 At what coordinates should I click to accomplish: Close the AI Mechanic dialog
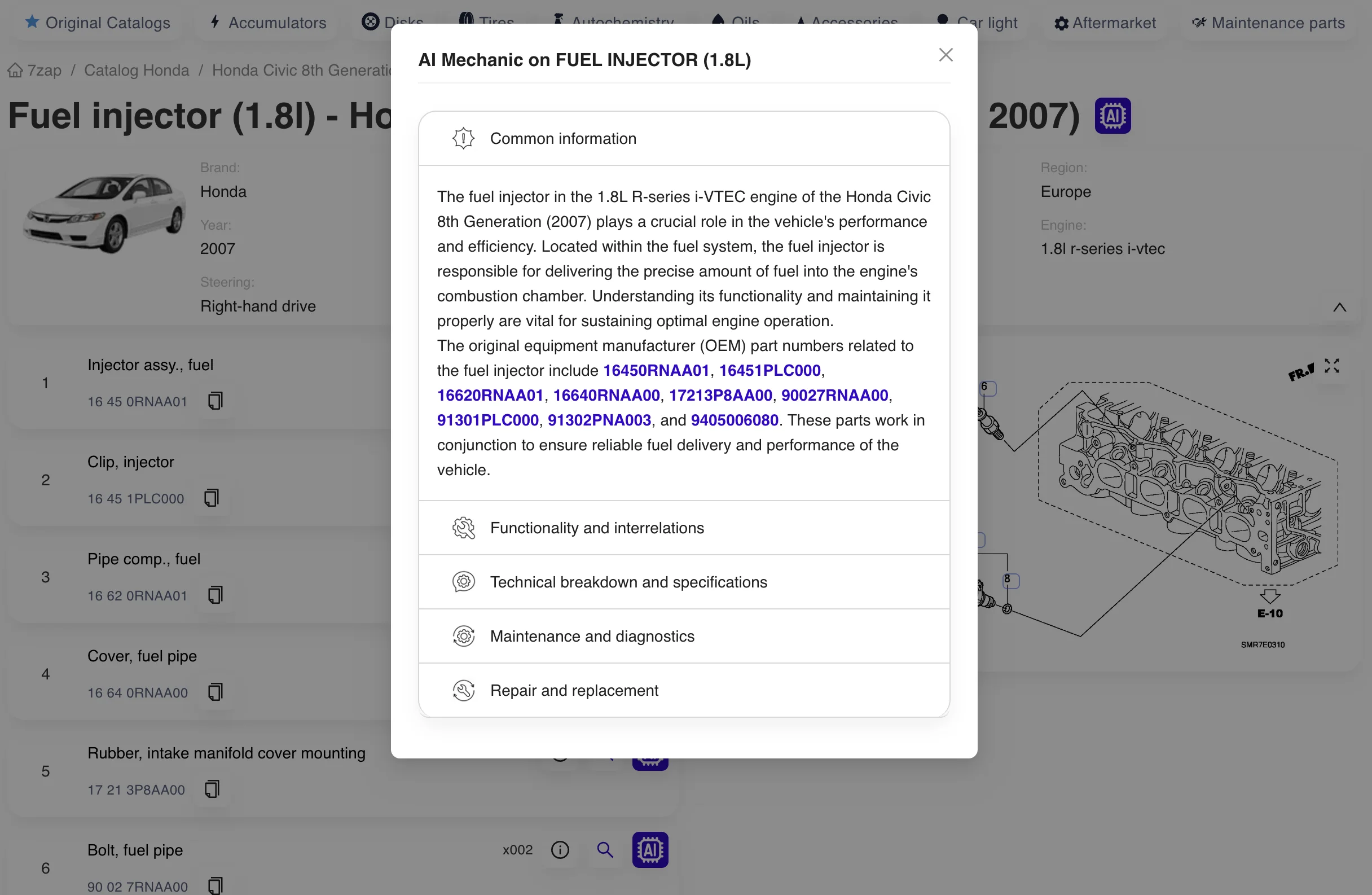(946, 55)
